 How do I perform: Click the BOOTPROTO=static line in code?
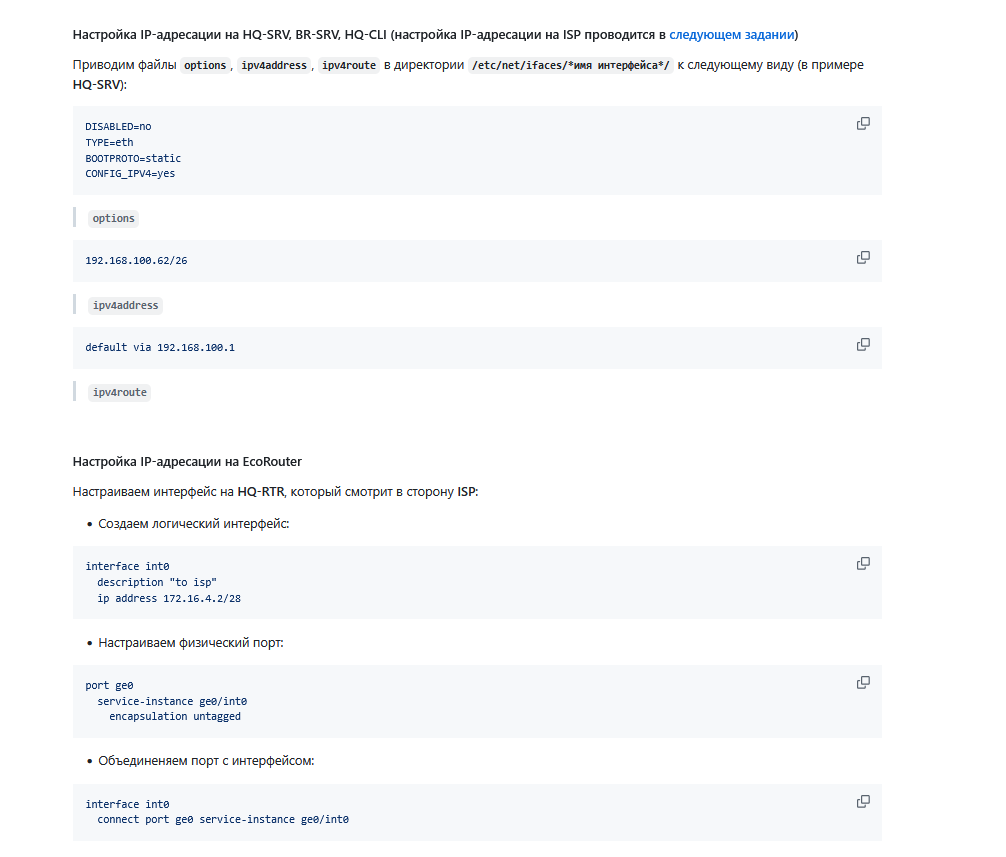133,158
